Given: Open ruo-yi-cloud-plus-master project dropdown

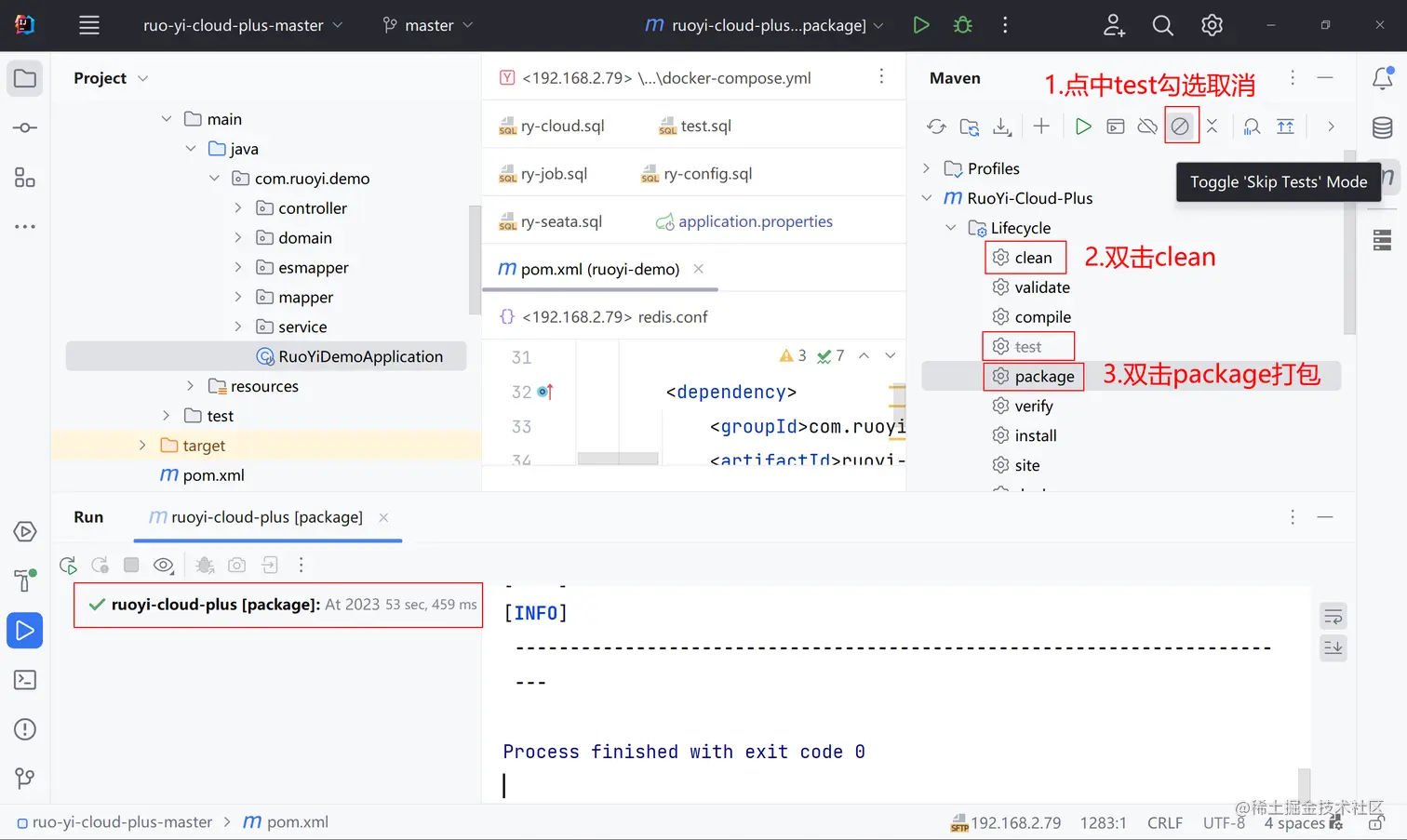Looking at the screenshot, I should [242, 25].
